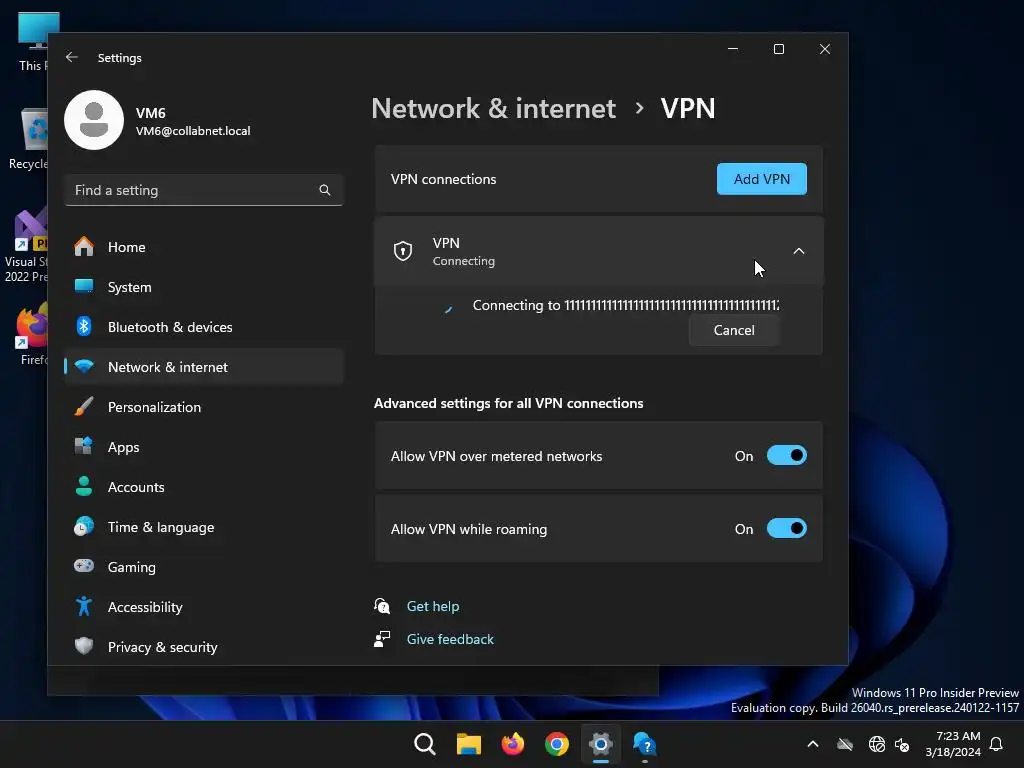Viewport: 1024px width, 768px height.
Task: Open File Explorer from the taskbar
Action: point(469,744)
